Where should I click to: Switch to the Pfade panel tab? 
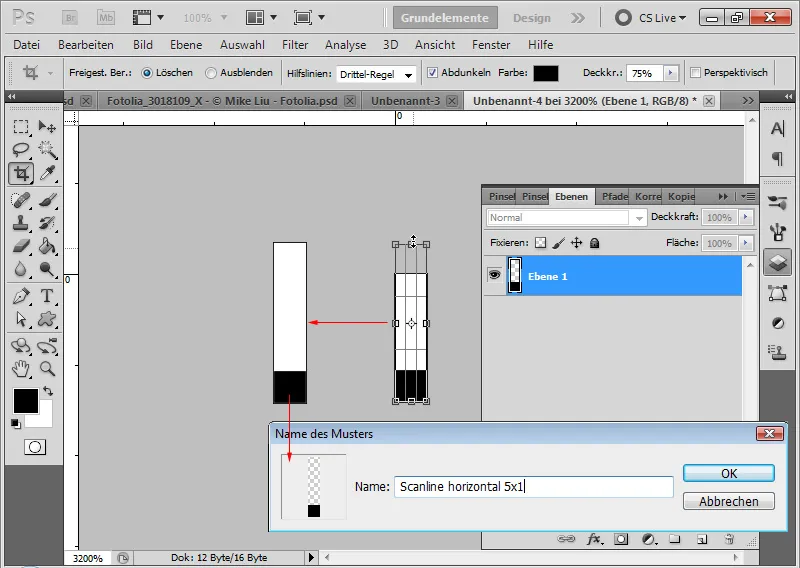tap(614, 196)
